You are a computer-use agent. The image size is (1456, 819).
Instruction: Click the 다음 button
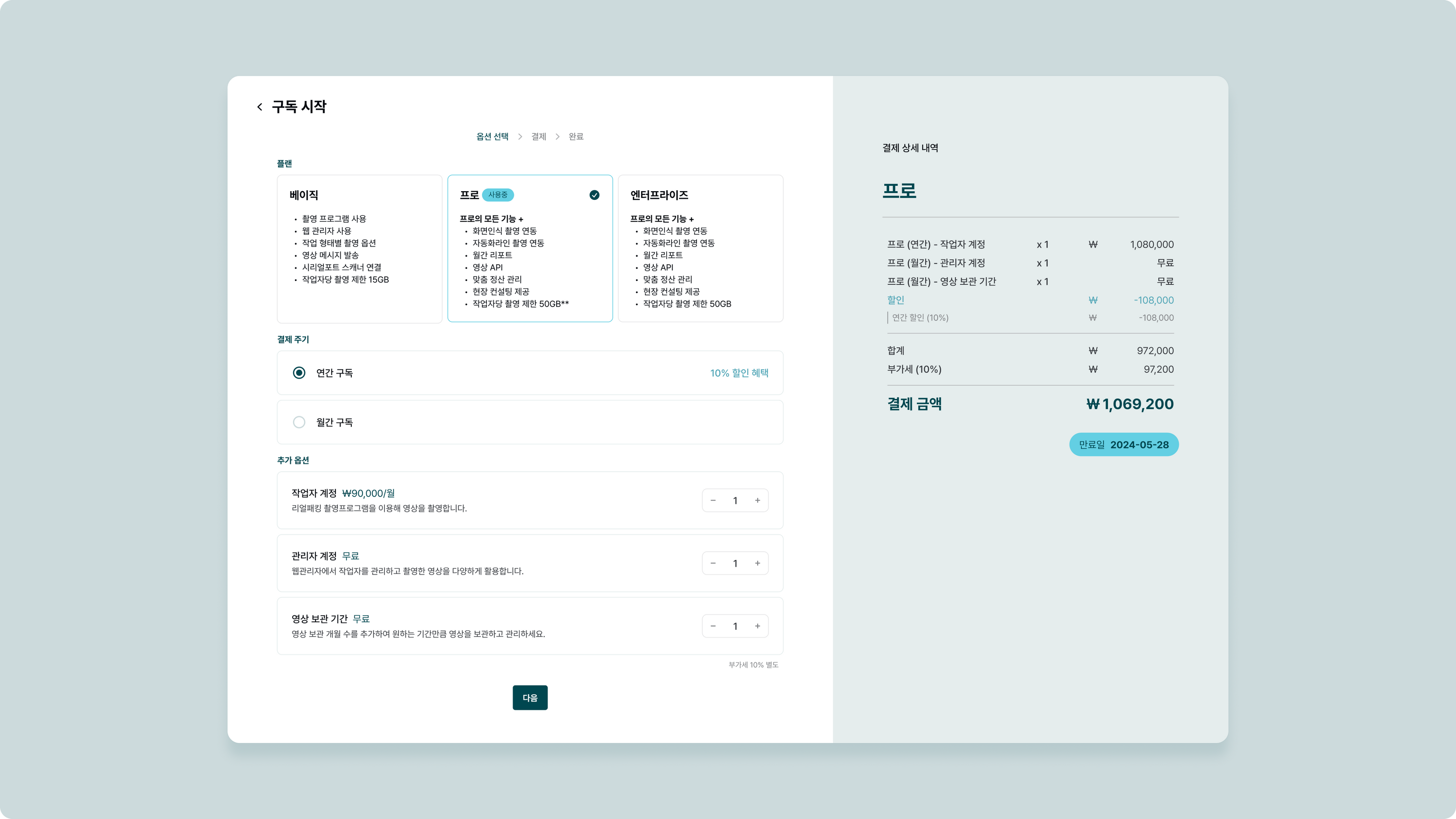[x=529, y=698]
